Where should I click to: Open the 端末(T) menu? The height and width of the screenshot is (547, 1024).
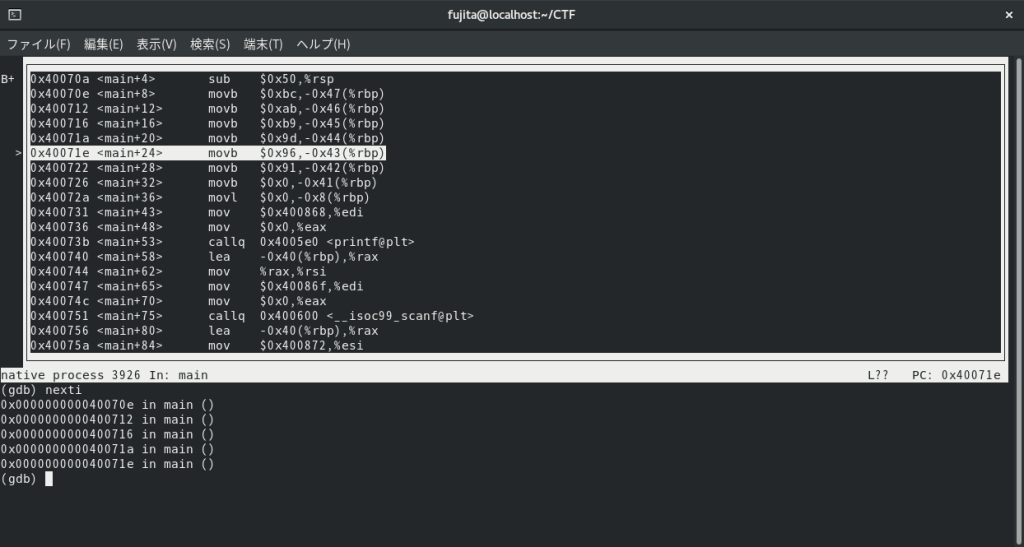tap(263, 44)
